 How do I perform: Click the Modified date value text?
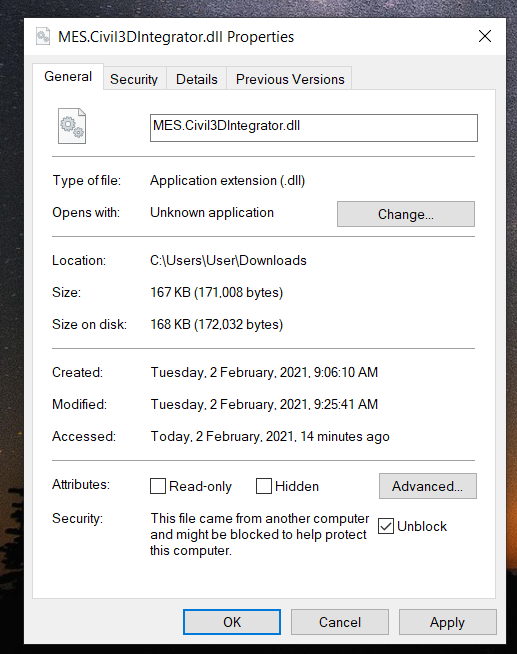pos(264,404)
